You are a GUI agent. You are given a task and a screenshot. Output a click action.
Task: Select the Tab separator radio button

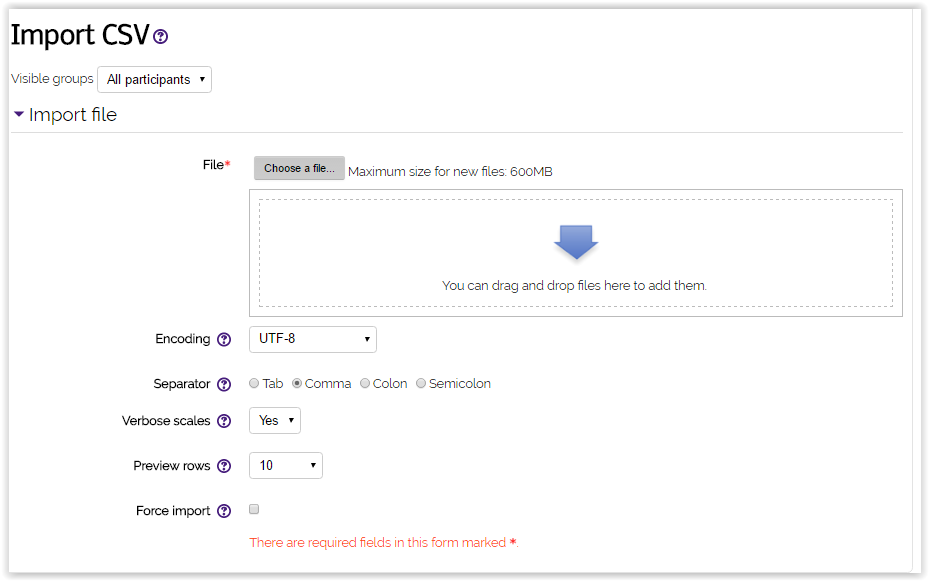[254, 383]
